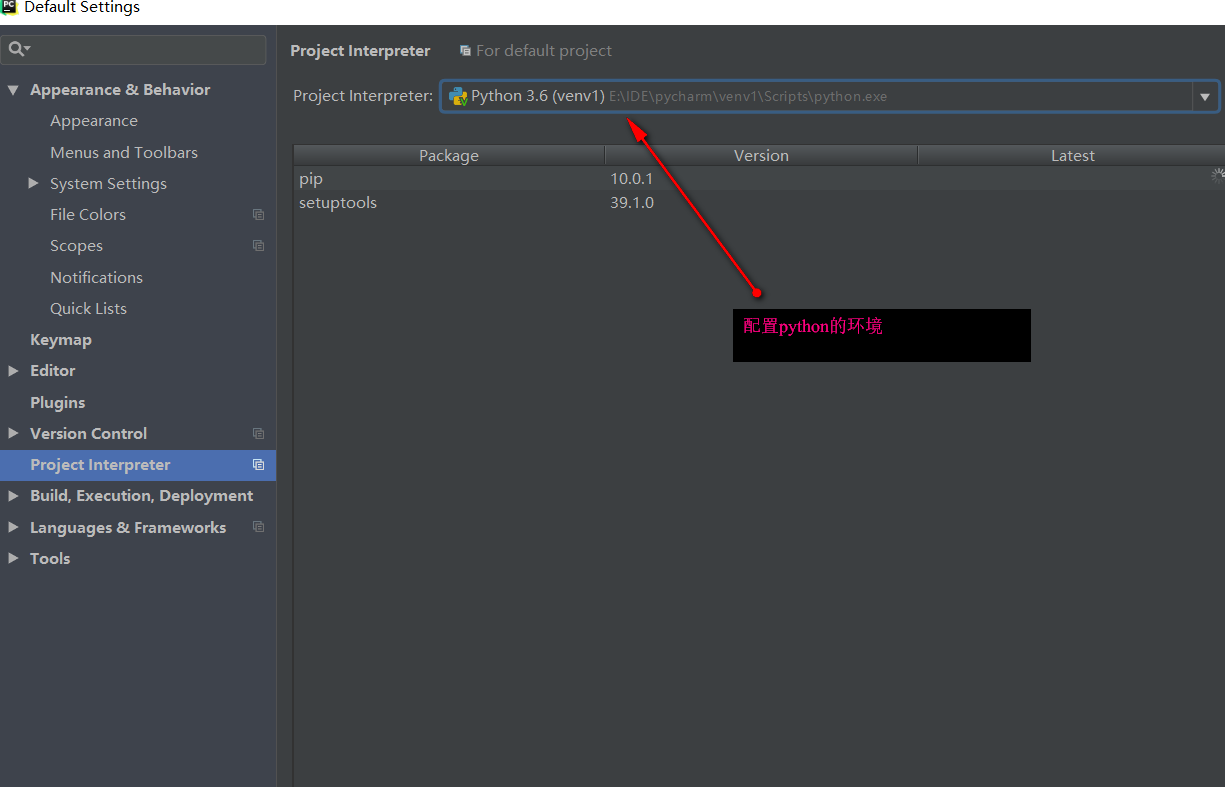Open the Keymap settings page
The height and width of the screenshot is (787, 1225).
pyautogui.click(x=61, y=340)
